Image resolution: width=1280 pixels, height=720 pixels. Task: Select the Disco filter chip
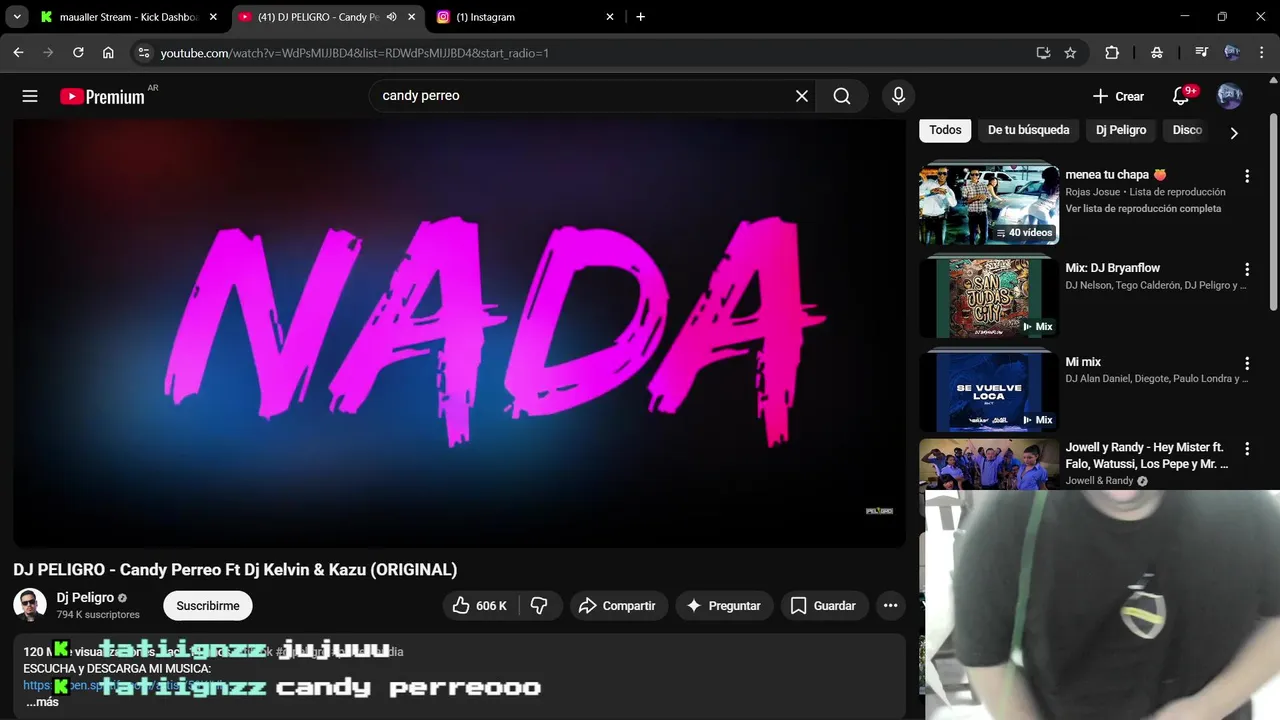point(1187,130)
